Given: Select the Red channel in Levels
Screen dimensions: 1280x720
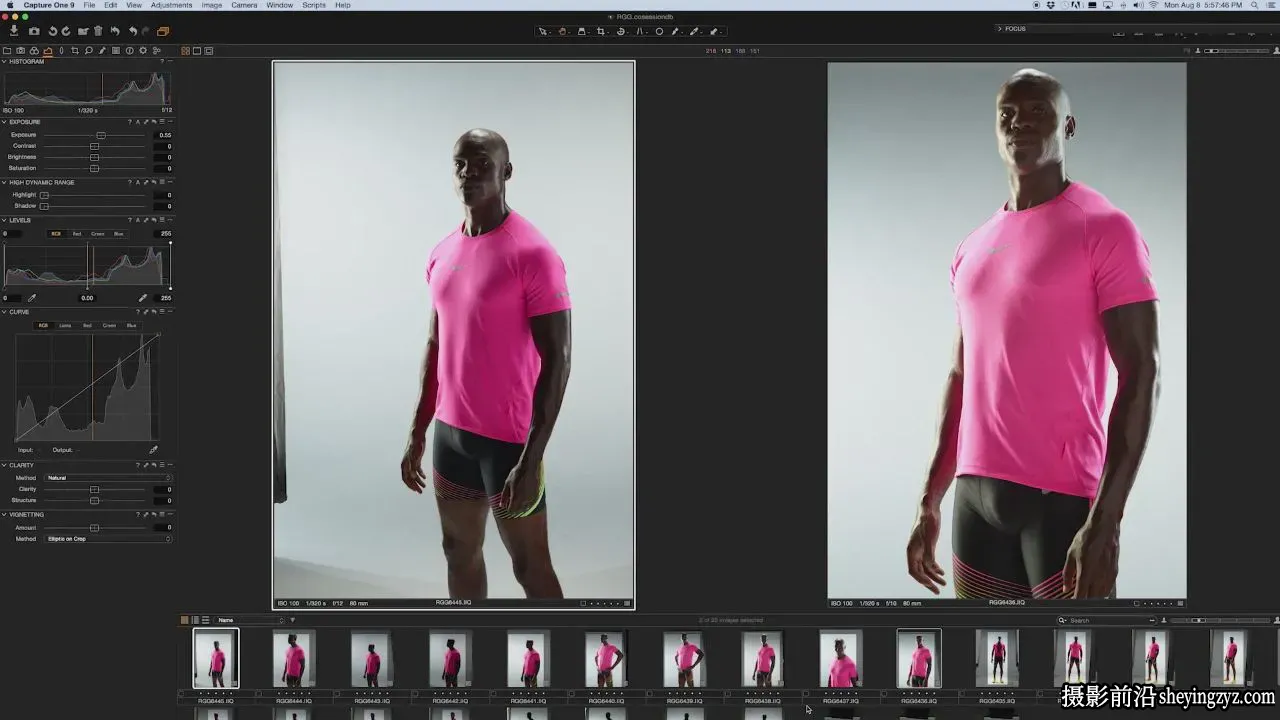Looking at the screenshot, I should tap(77, 234).
